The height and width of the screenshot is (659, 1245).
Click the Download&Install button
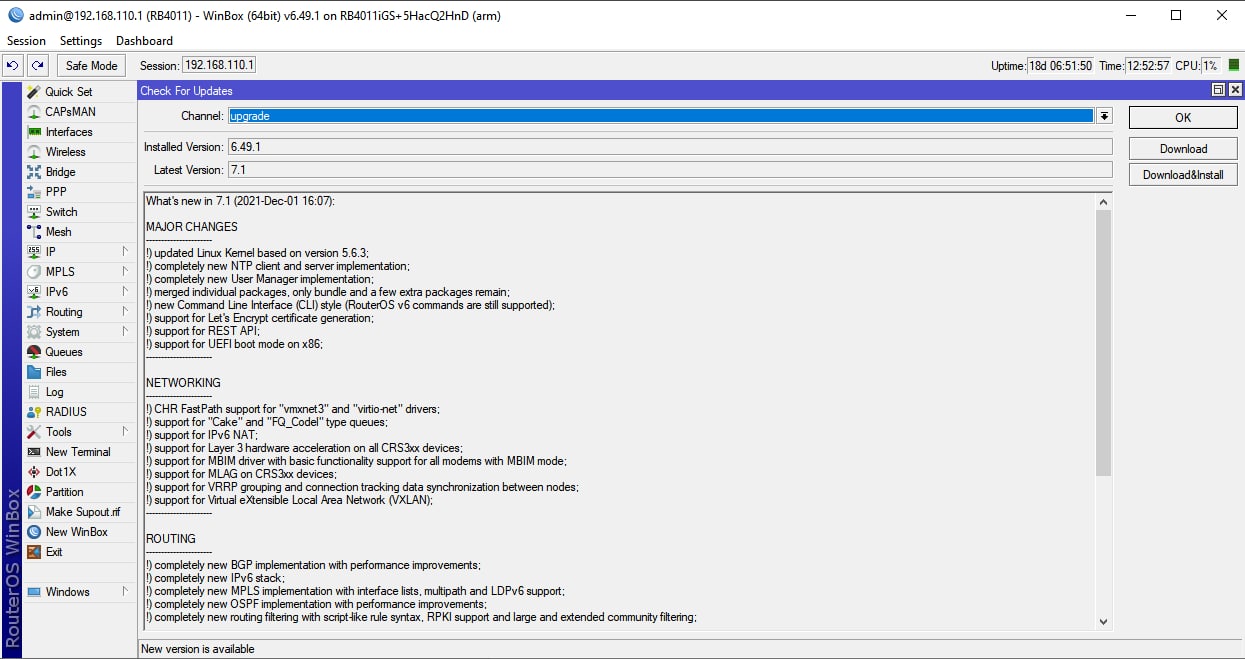click(1183, 175)
